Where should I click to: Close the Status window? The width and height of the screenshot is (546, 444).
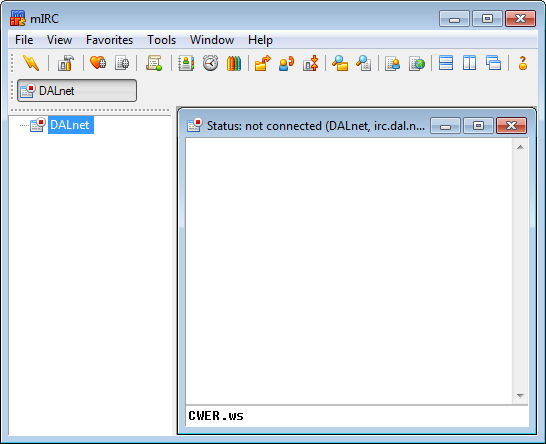[511, 125]
